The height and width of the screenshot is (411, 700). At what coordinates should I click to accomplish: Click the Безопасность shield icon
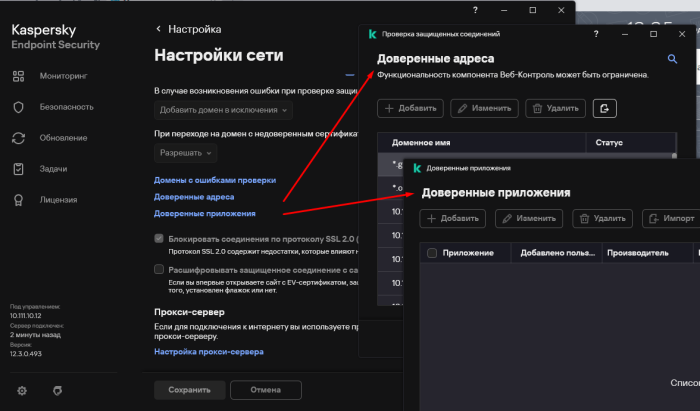(x=18, y=107)
